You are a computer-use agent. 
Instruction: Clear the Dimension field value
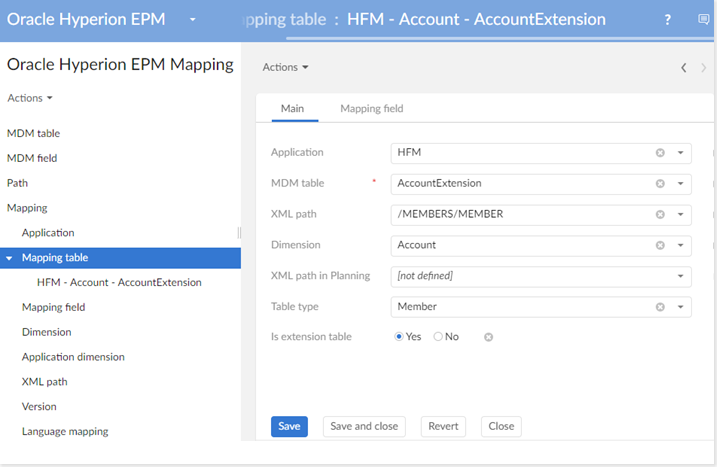click(660, 245)
